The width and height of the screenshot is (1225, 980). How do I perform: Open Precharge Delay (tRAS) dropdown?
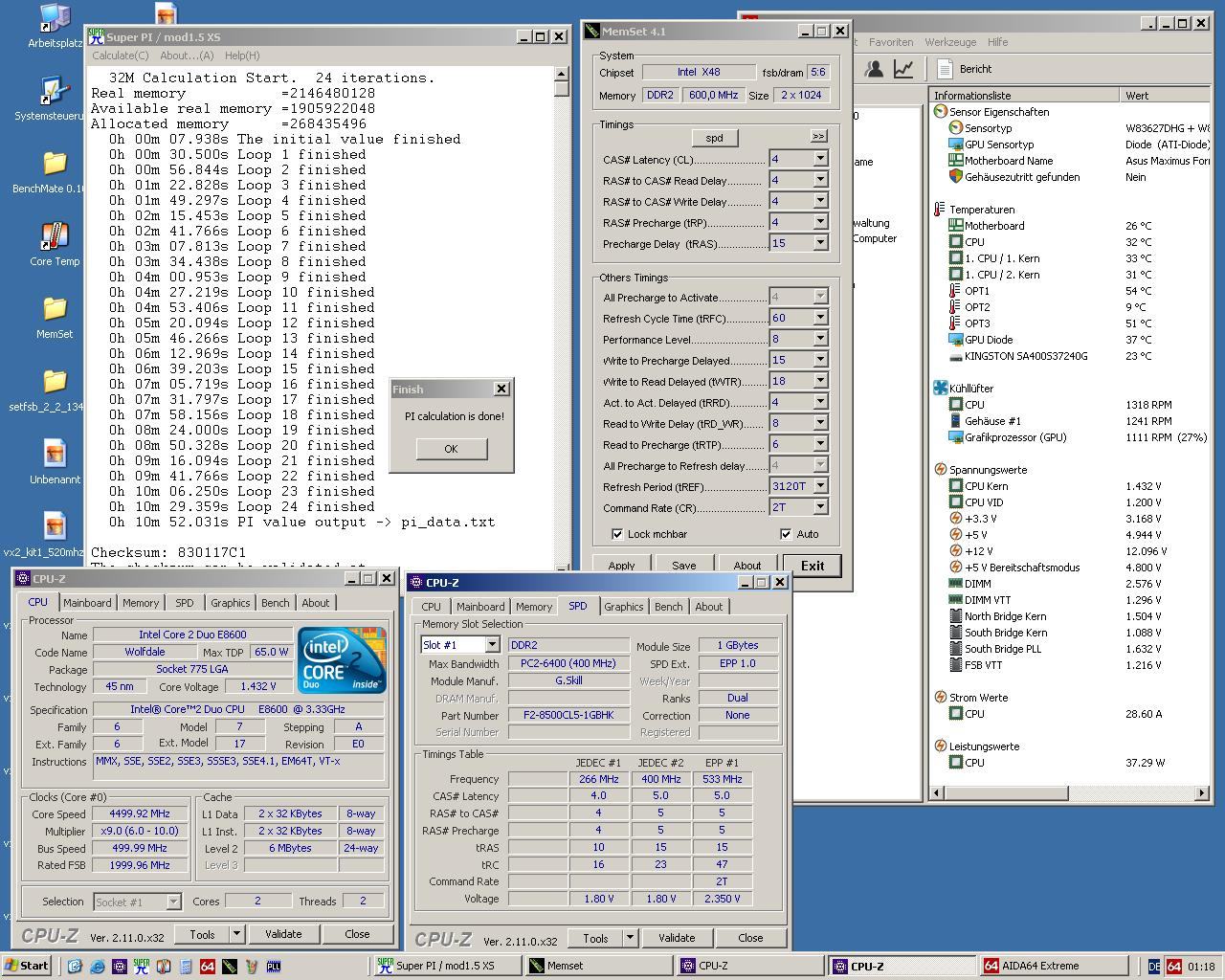(x=820, y=243)
